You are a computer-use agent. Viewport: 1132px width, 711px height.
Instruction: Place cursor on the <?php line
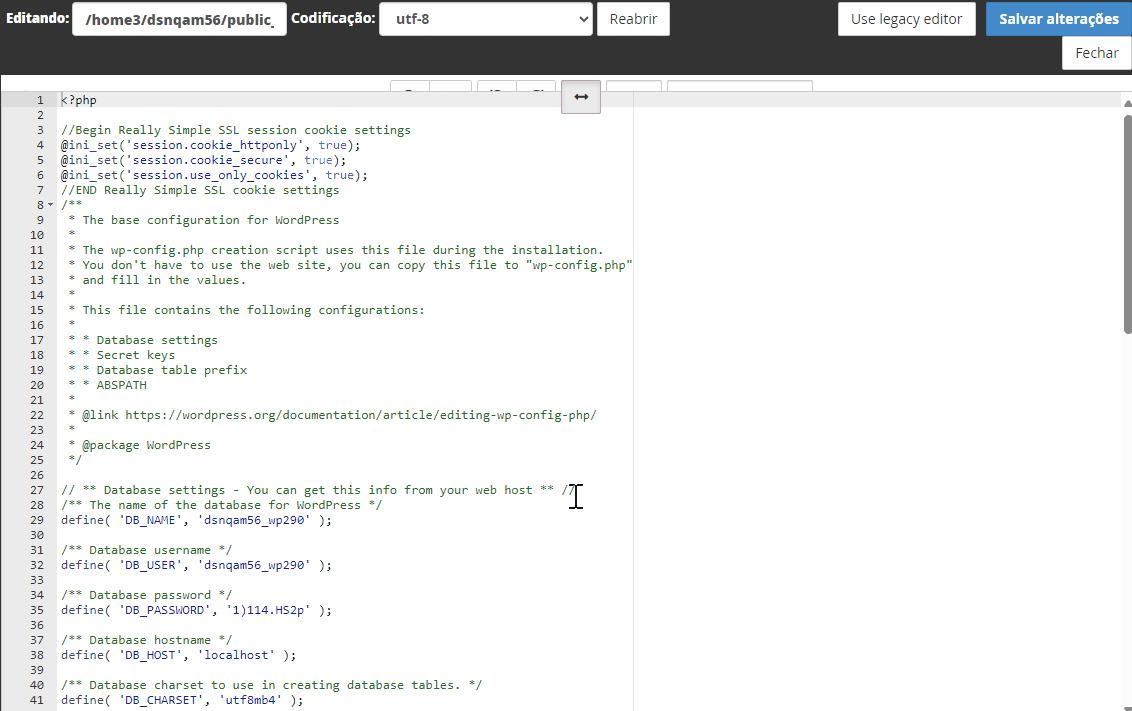79,100
